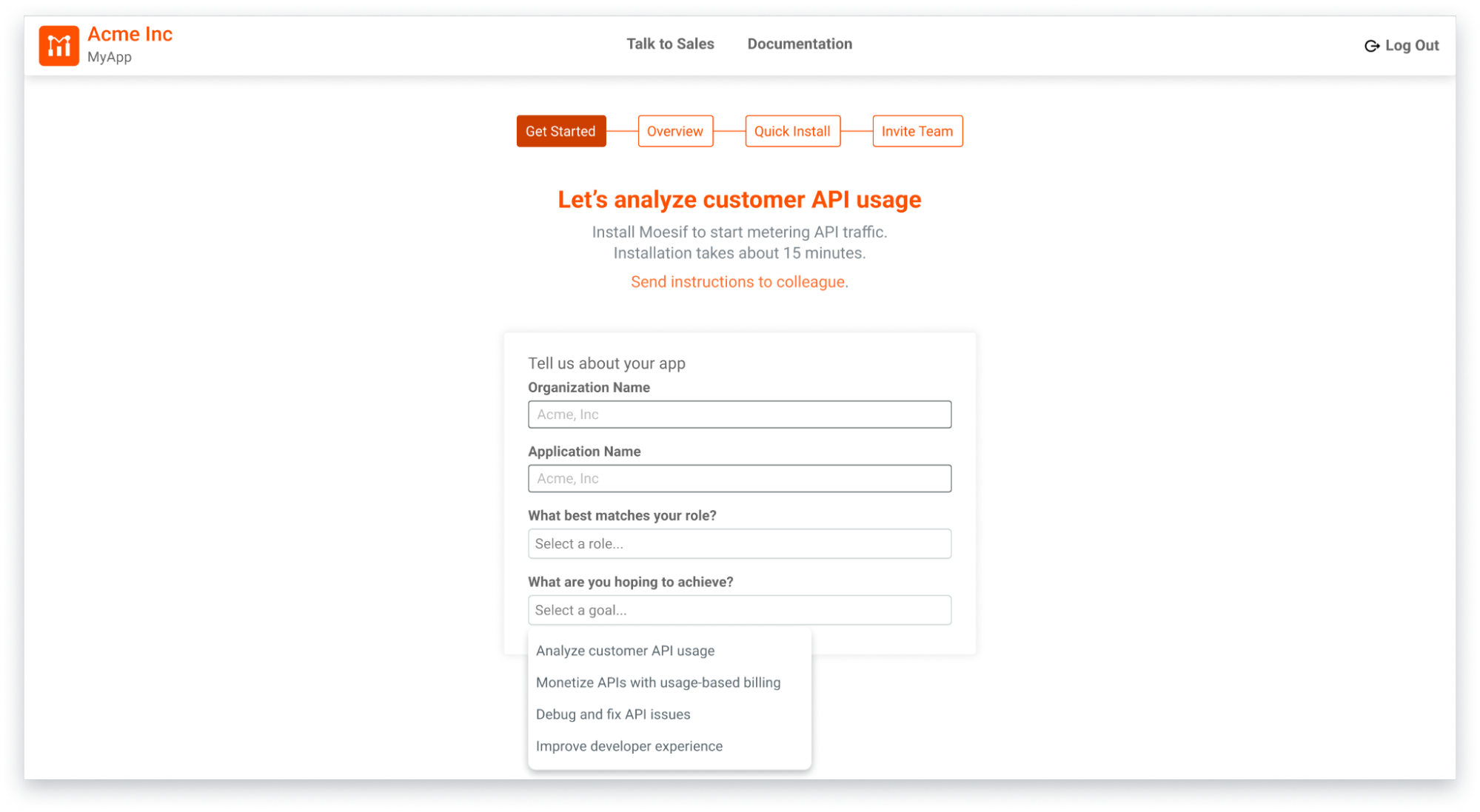Open the Documentation page
Image resolution: width=1480 pixels, height=812 pixels.
click(800, 44)
